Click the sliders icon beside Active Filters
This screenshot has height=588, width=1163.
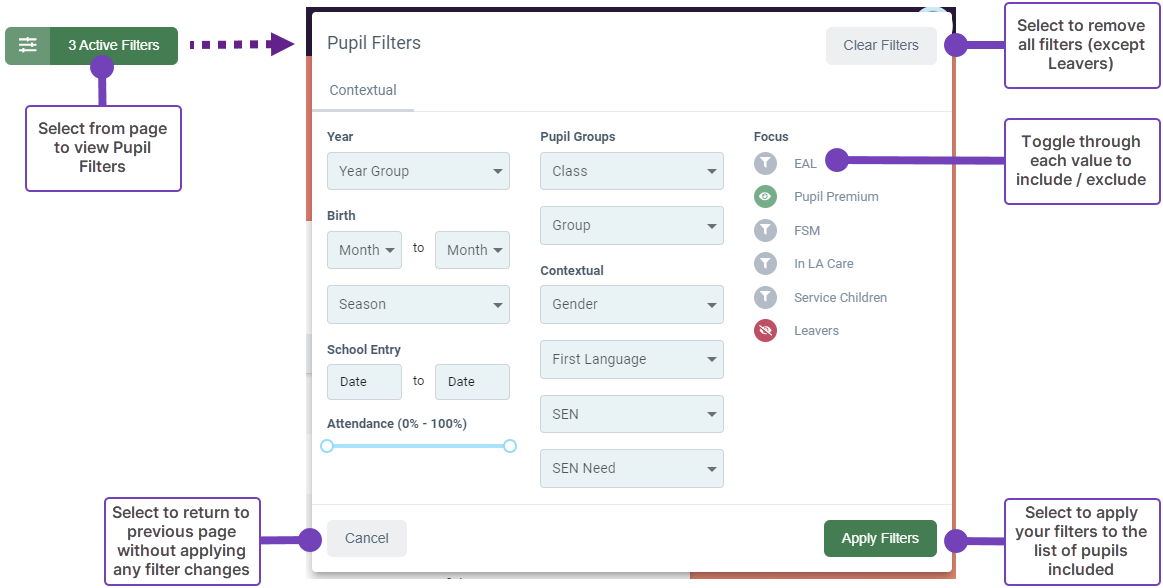point(27,45)
